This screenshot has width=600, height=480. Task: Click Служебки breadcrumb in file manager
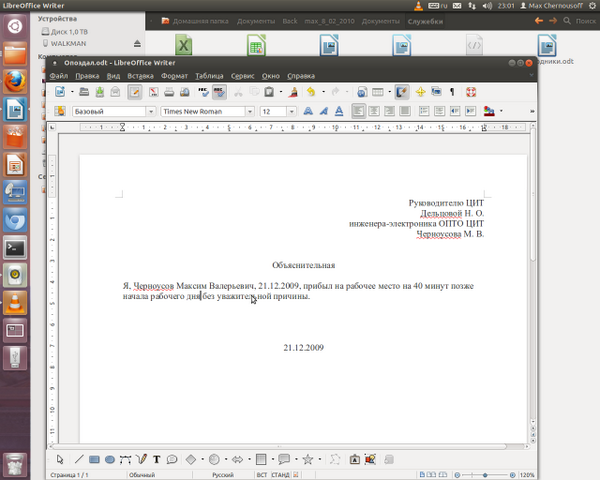[x=425, y=21]
